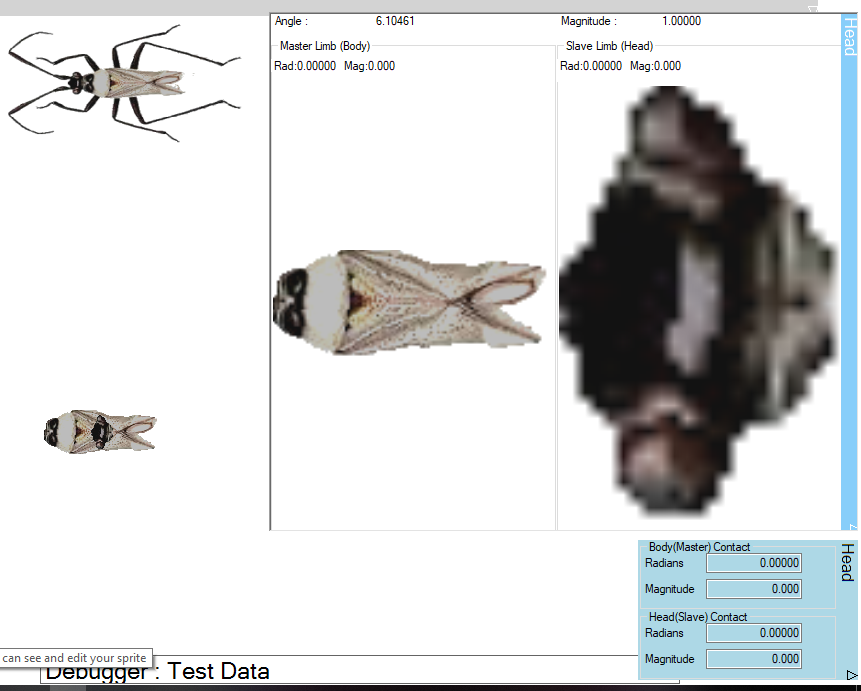Screen dimensions: 861x691
Task: Click the Angle label
Action: tap(292, 21)
